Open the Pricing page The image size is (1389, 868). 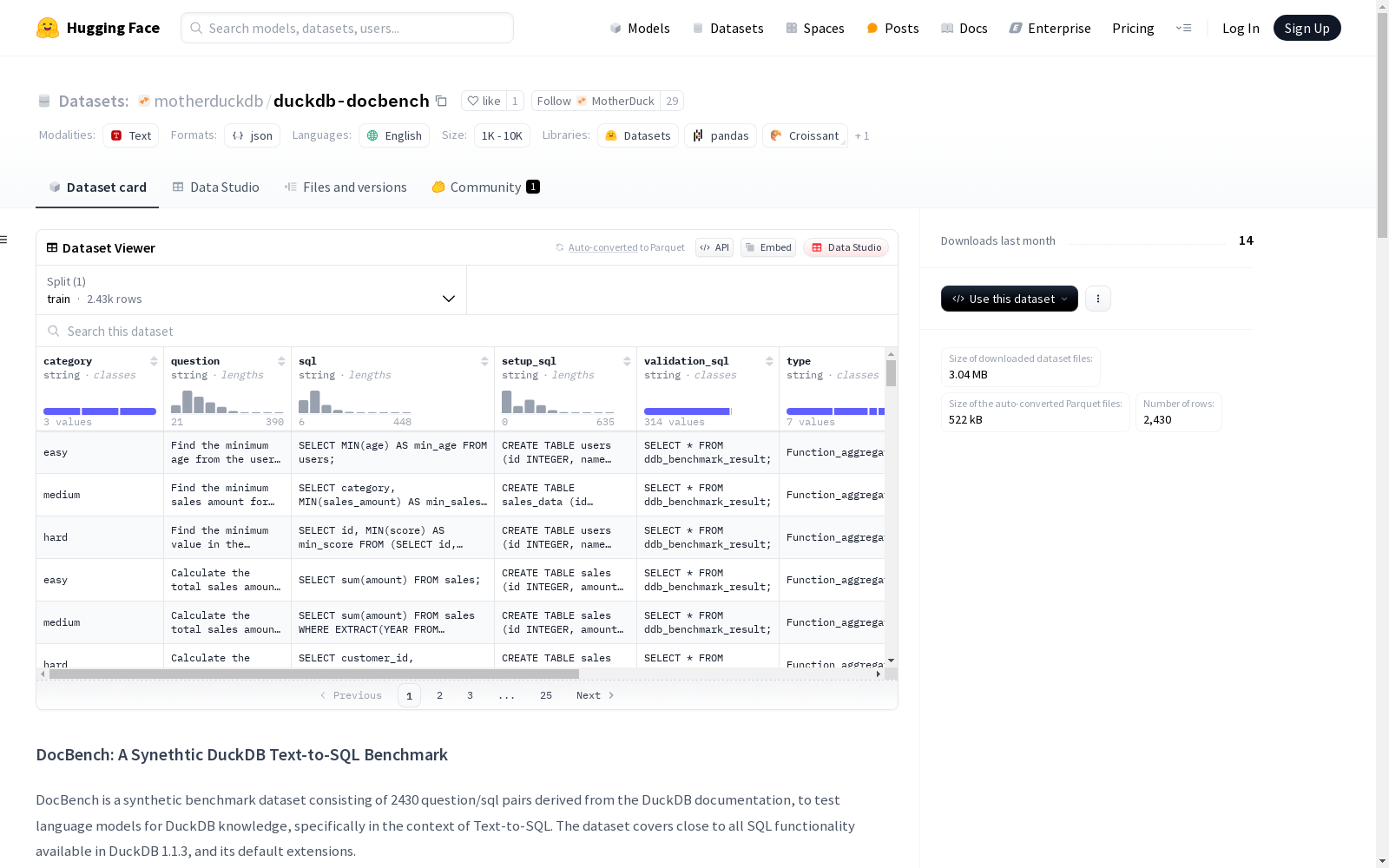coord(1133,28)
